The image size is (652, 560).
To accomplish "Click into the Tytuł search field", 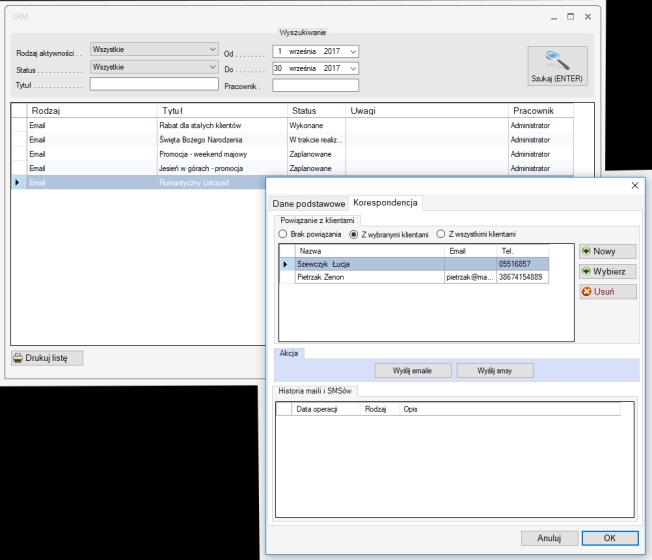I will pos(154,84).
